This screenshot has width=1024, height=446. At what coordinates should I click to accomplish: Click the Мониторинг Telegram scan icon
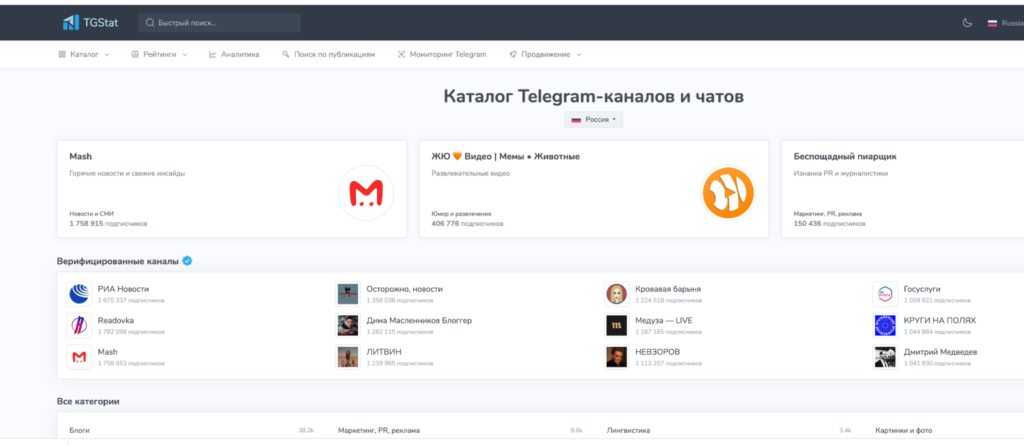402,54
